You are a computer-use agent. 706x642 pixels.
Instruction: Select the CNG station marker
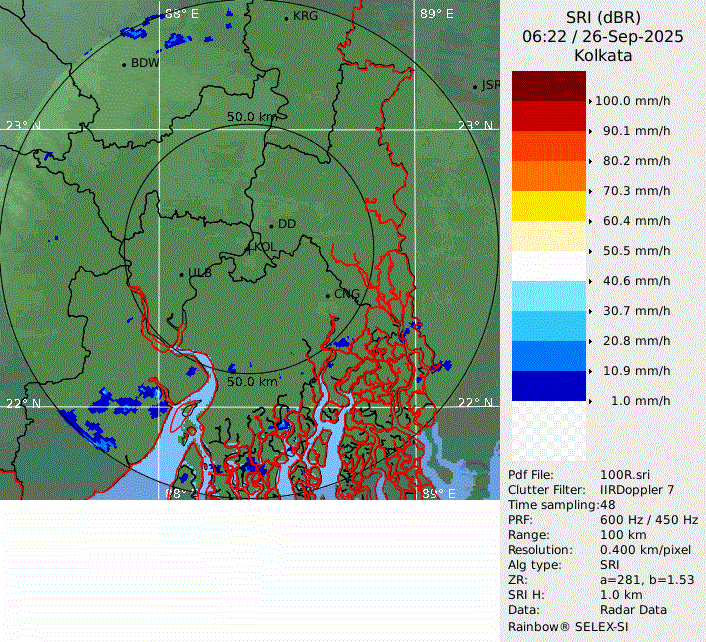(x=328, y=295)
